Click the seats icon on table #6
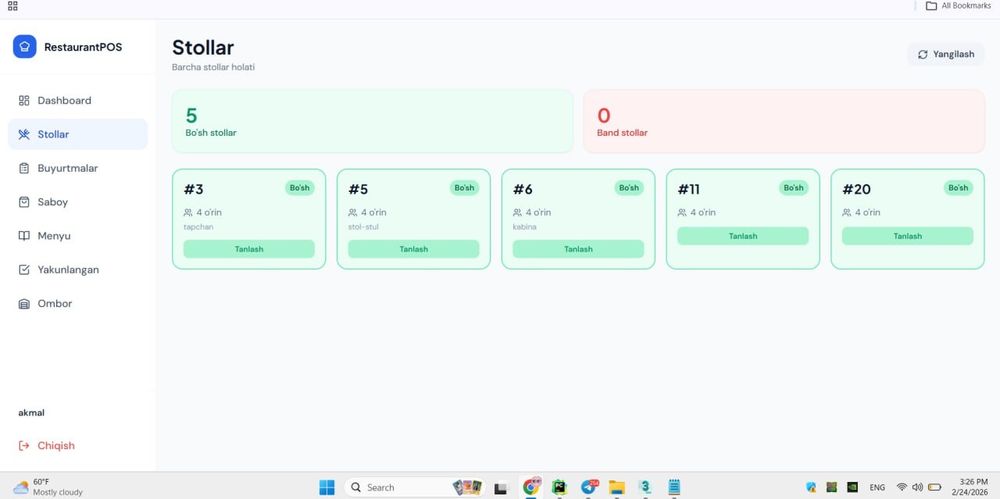The image size is (1000, 499). click(x=517, y=212)
